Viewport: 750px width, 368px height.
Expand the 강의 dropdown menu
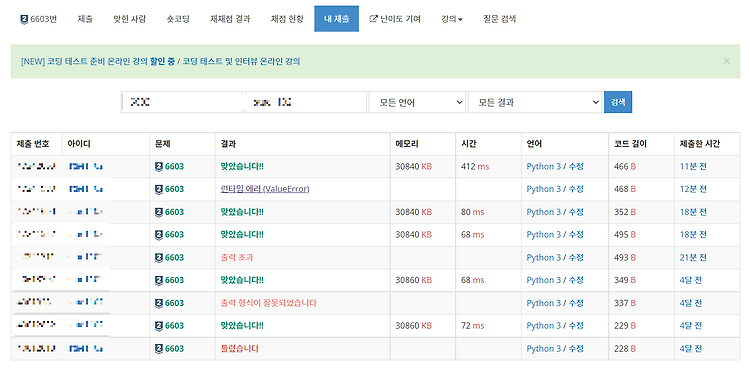(452, 19)
